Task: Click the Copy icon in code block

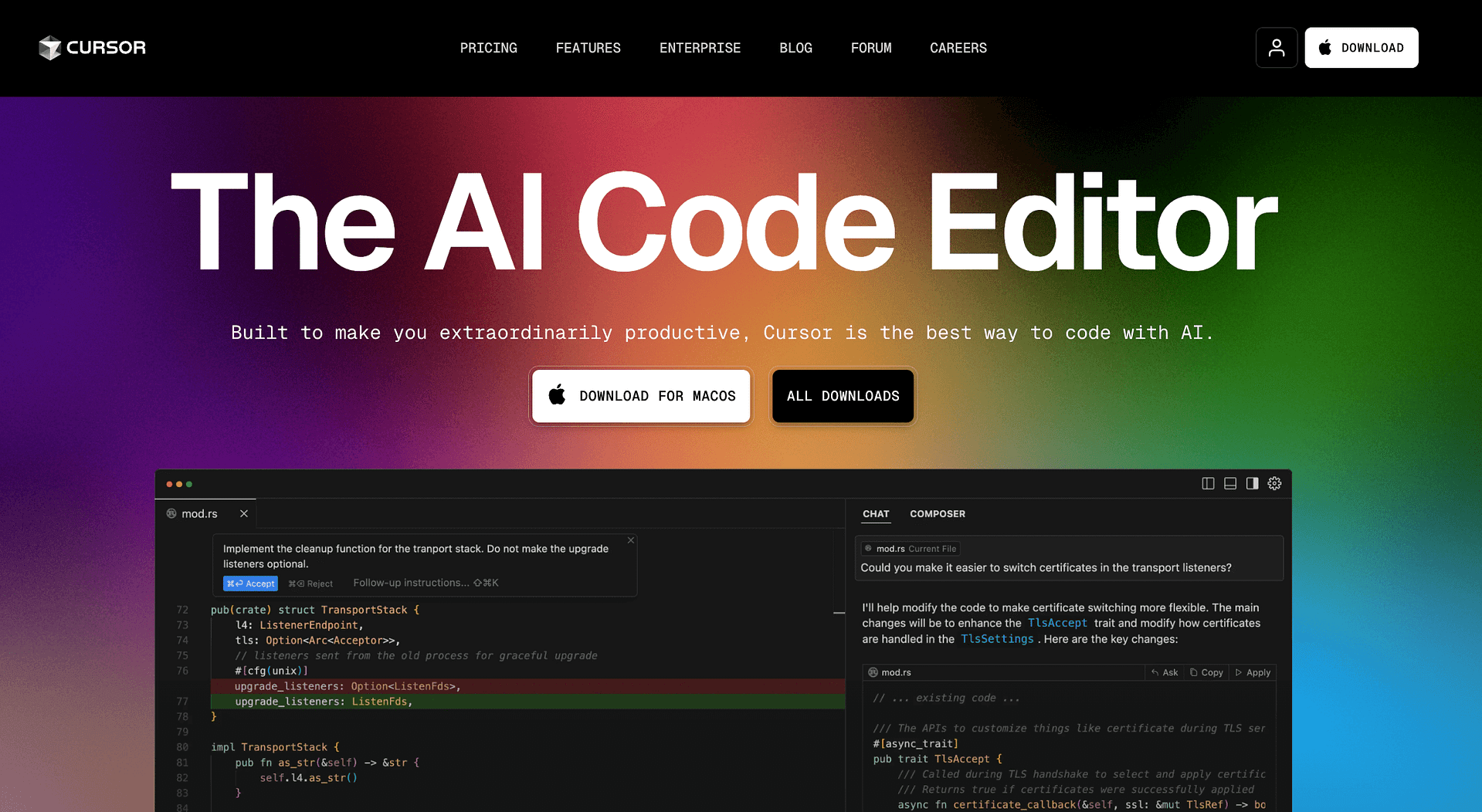Action: coord(1206,672)
